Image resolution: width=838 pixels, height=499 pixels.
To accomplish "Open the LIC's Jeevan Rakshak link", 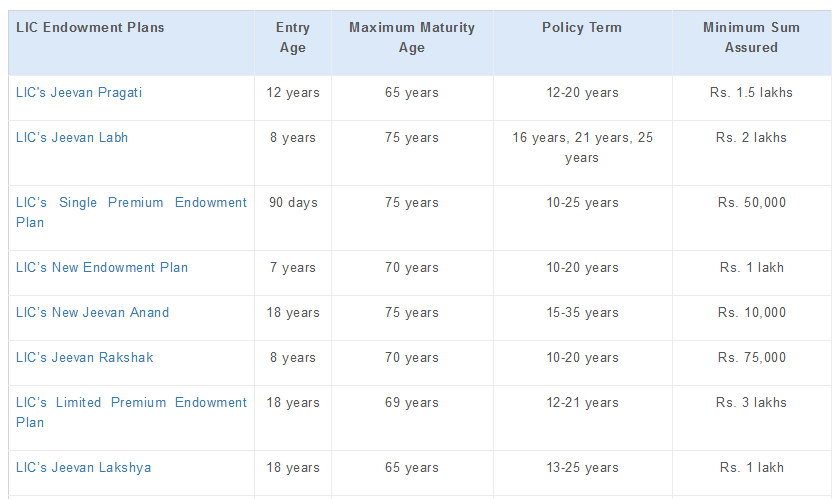I will click(84, 357).
